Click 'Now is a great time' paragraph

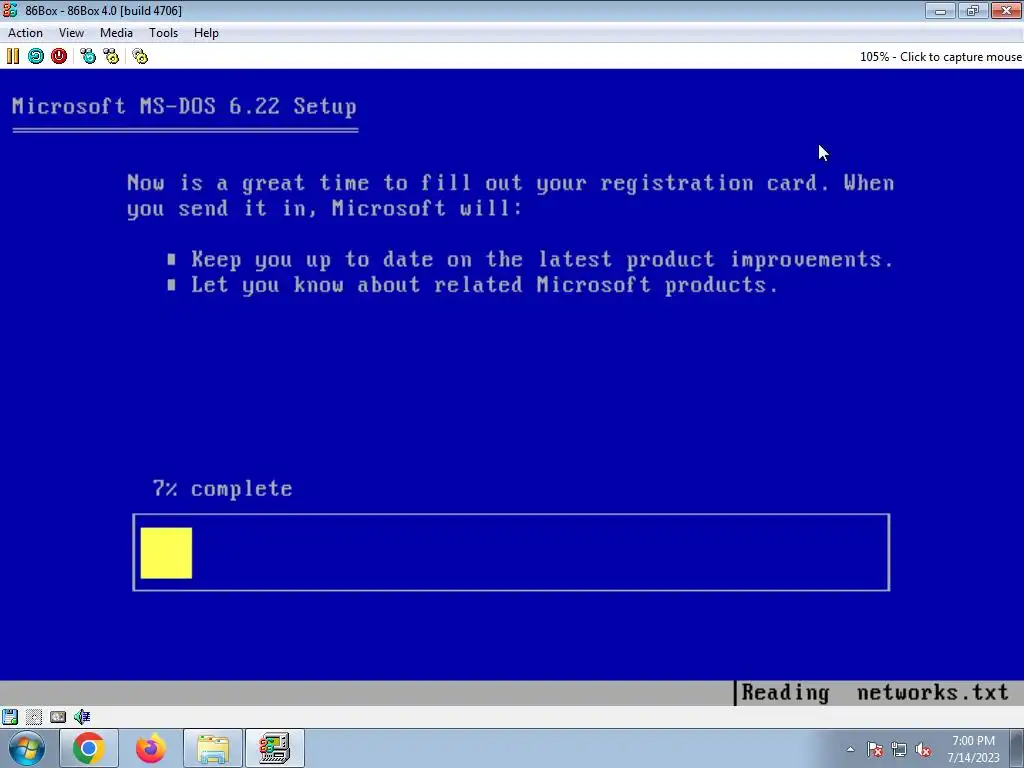point(511,195)
